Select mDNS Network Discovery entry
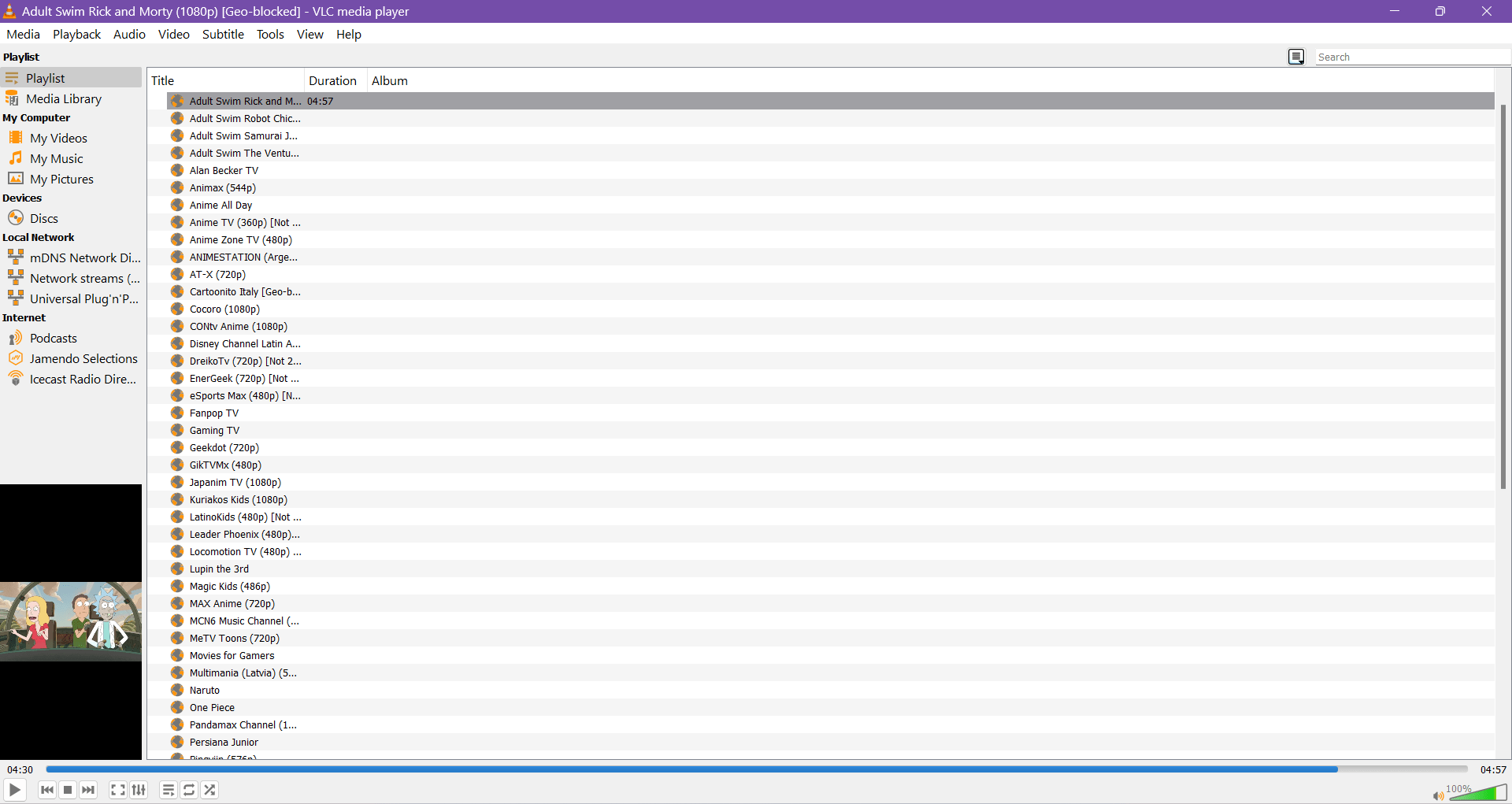The height and width of the screenshot is (804, 1512). click(x=71, y=258)
